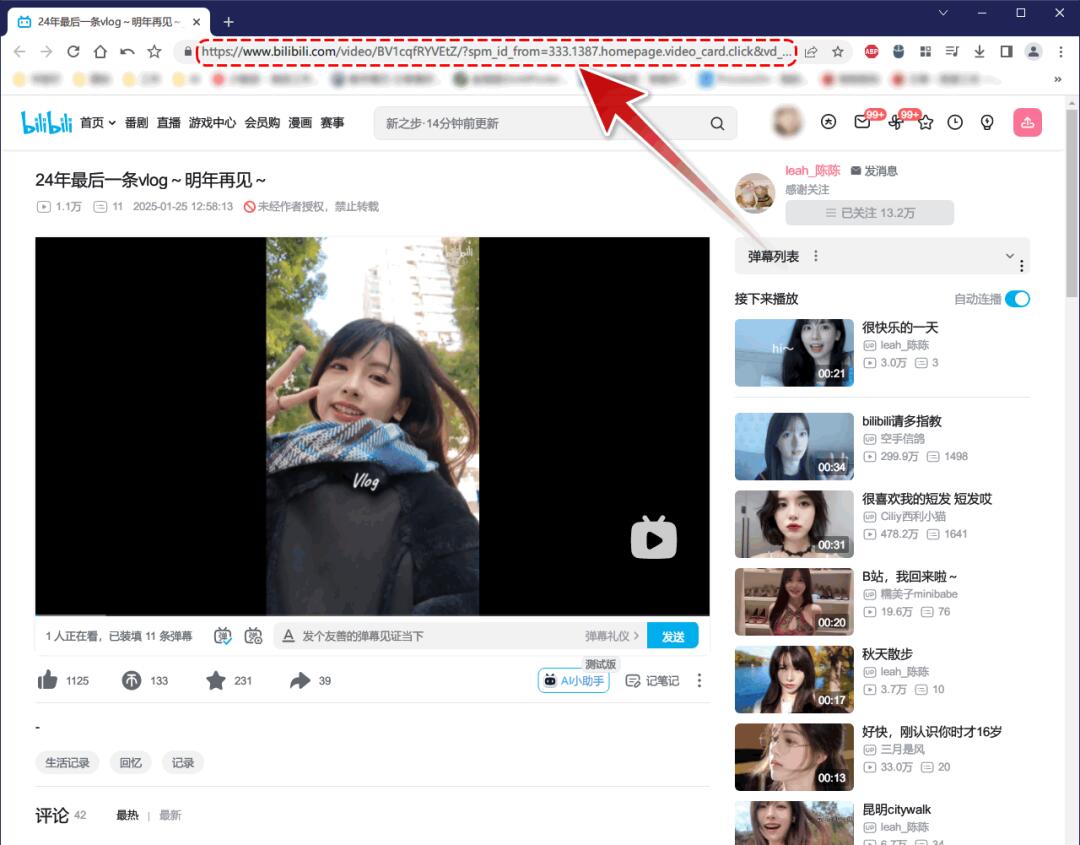Screen dimensions: 1080x845
Task: Open B站，我回来啦 video title
Action: coord(909,576)
